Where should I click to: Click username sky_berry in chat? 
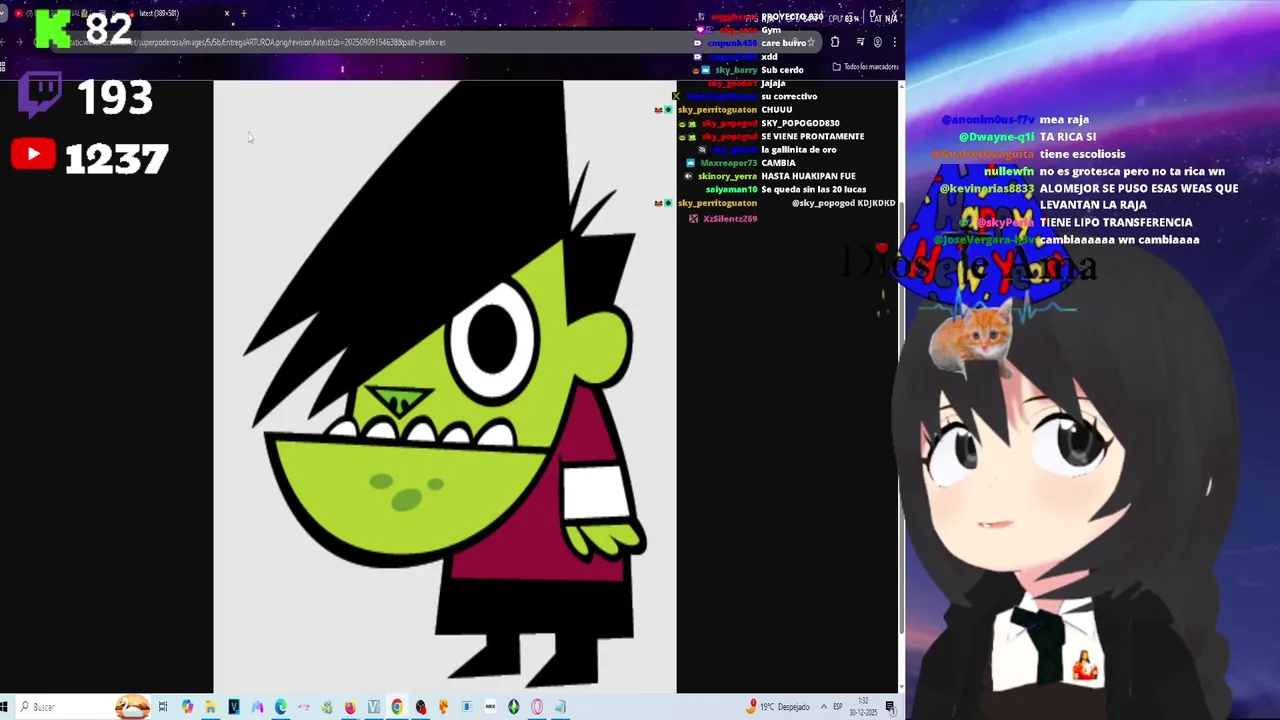736,70
